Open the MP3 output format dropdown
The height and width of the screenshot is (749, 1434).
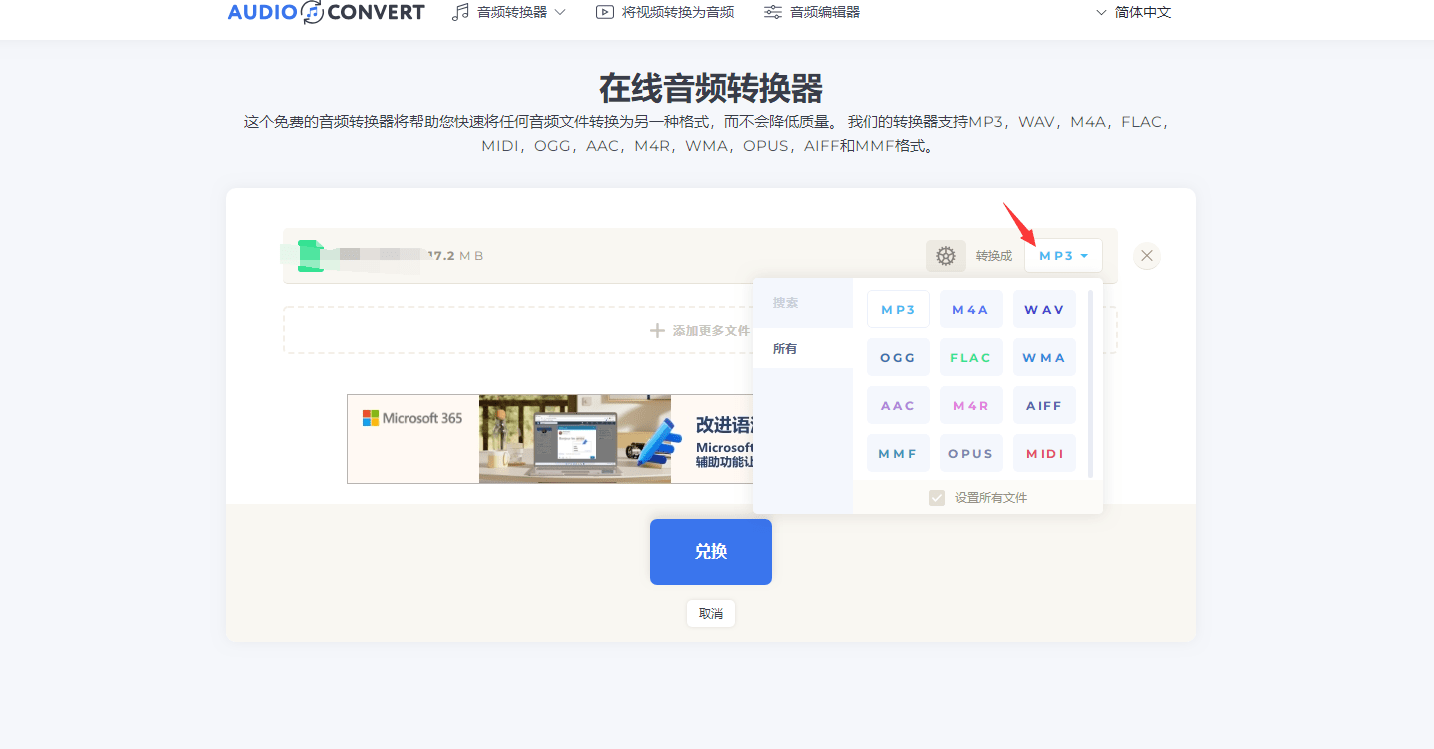click(x=1062, y=255)
